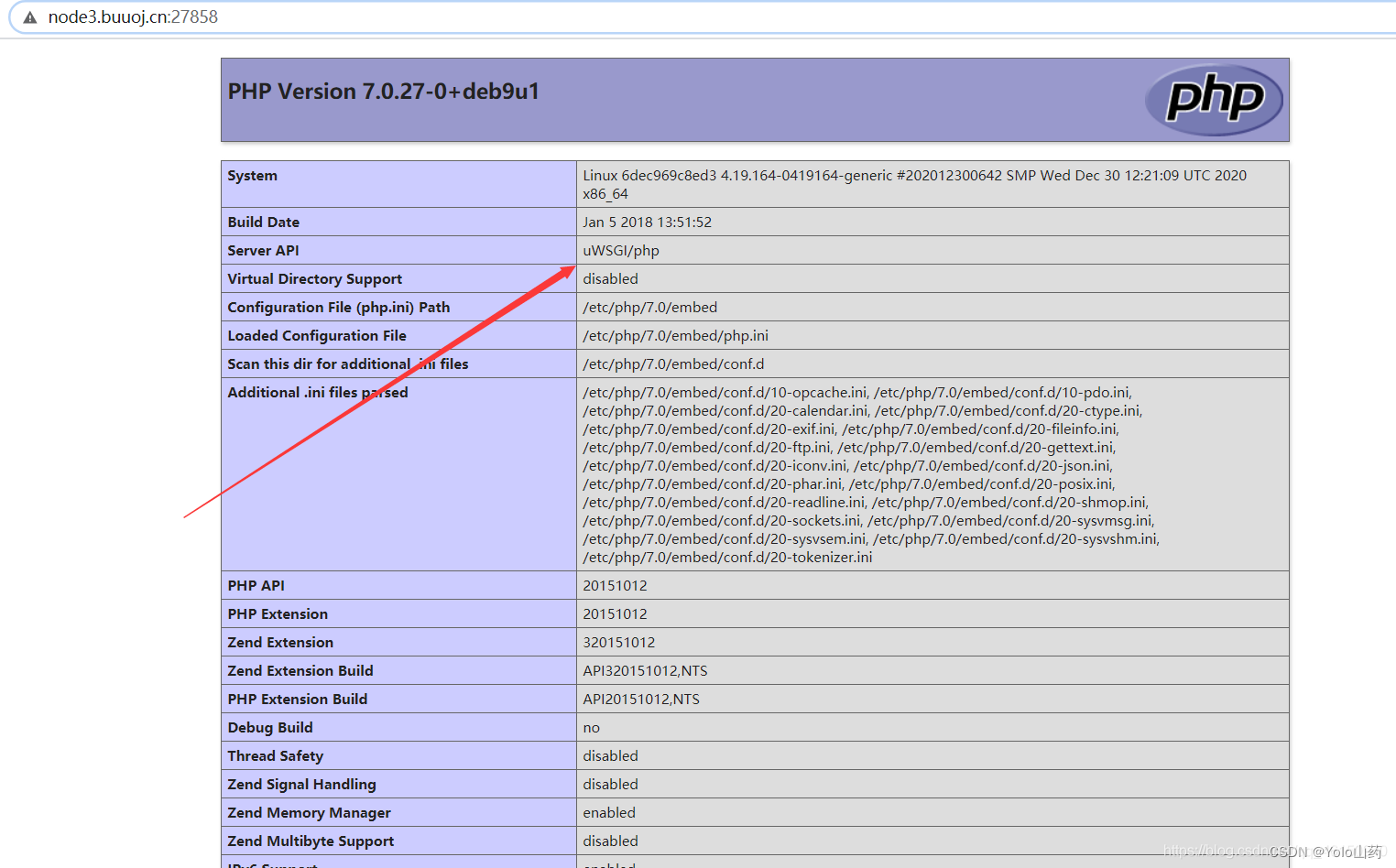Click the Build Date label
The image size is (1396, 868).
pos(264,222)
